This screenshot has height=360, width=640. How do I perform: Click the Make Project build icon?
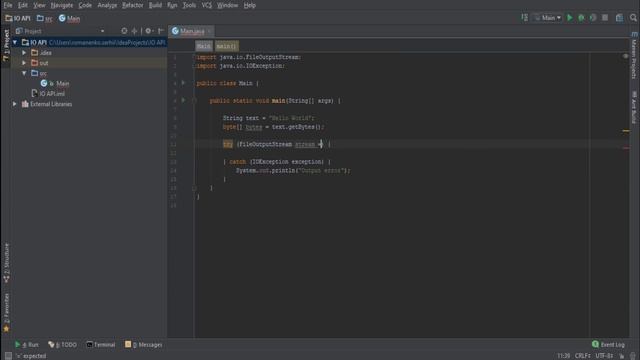(x=524, y=18)
